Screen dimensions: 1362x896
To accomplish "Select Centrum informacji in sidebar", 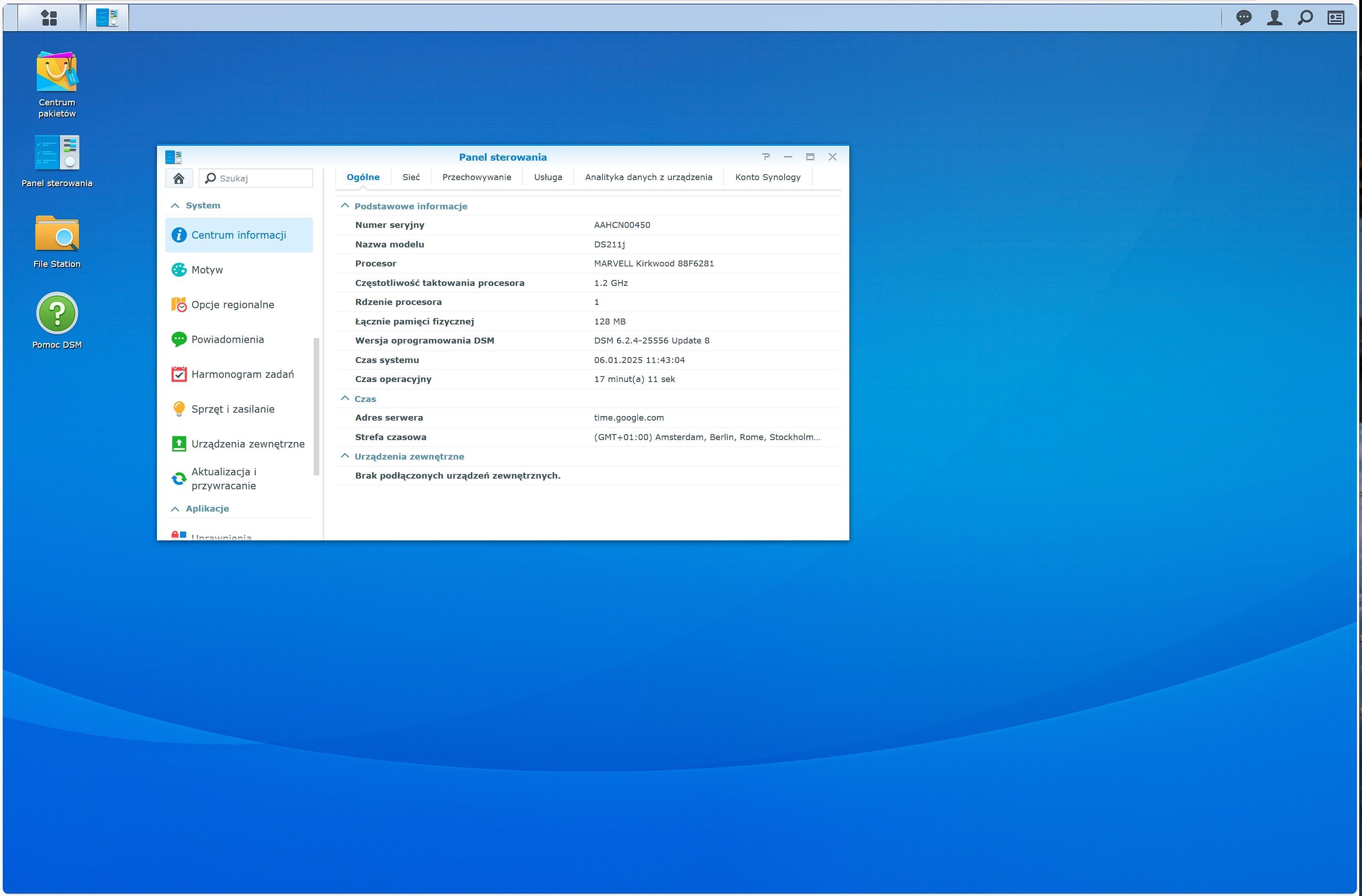I will click(239, 235).
